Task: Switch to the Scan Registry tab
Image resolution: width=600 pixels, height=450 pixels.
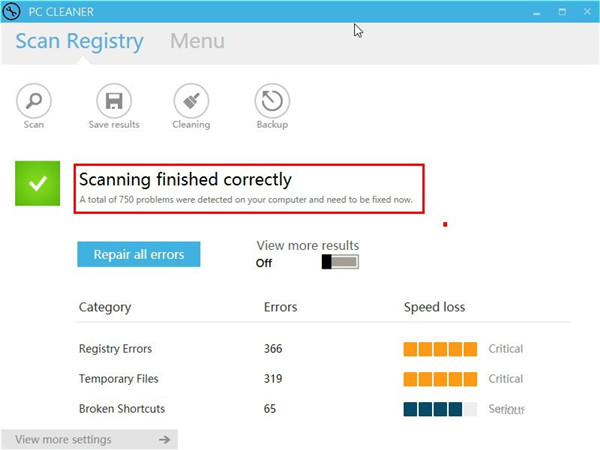Action: 80,42
